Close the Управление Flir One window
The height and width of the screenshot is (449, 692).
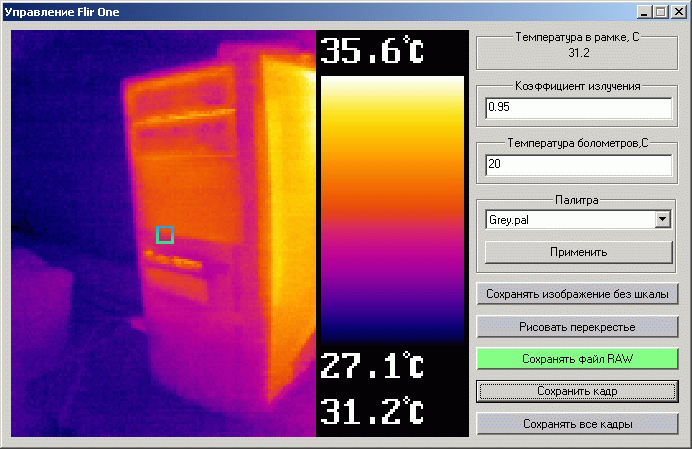coord(678,12)
